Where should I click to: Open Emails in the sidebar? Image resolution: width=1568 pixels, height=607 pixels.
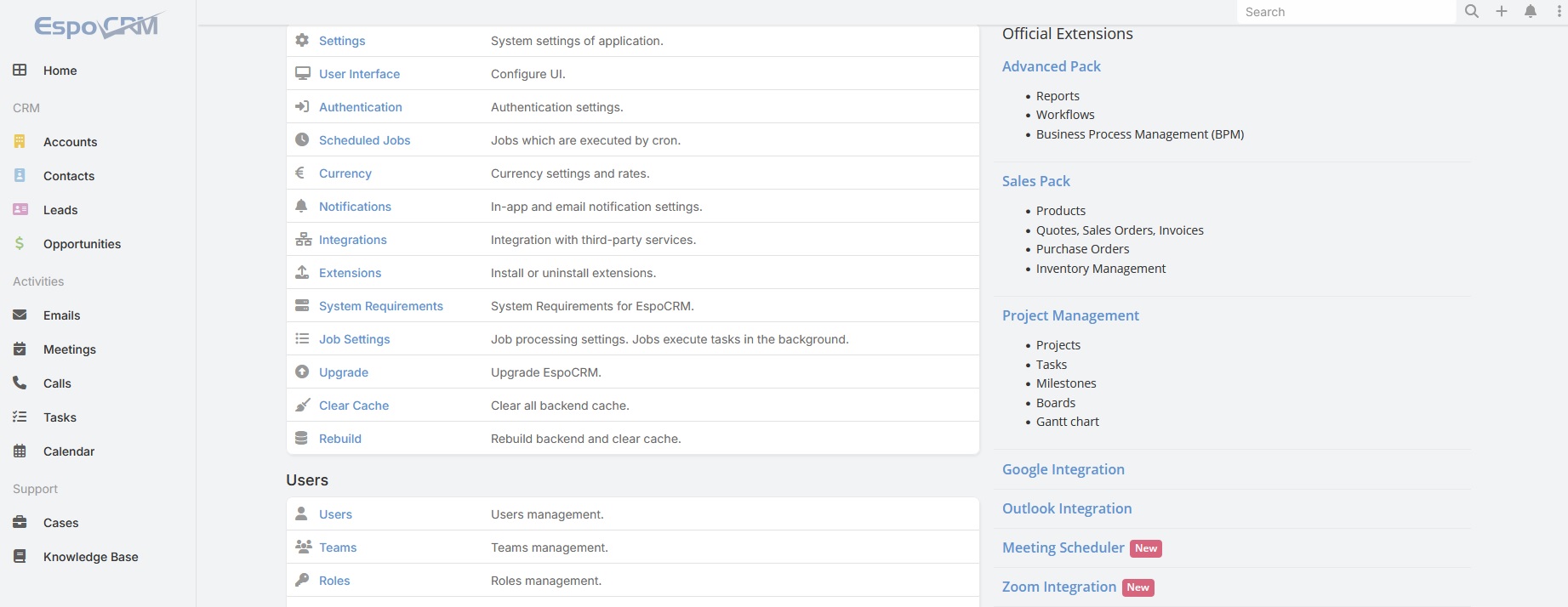tap(61, 315)
